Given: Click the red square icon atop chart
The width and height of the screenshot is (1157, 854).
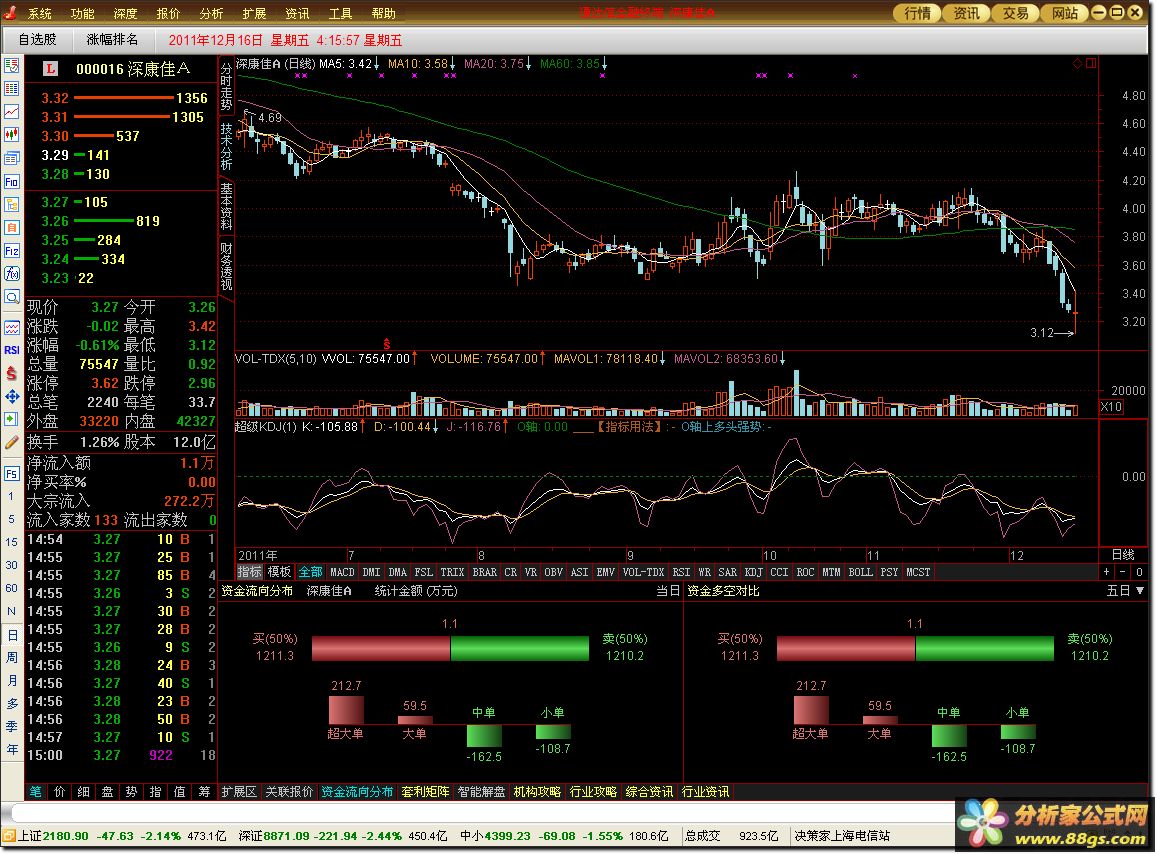Looking at the screenshot, I should tap(1091, 63).
